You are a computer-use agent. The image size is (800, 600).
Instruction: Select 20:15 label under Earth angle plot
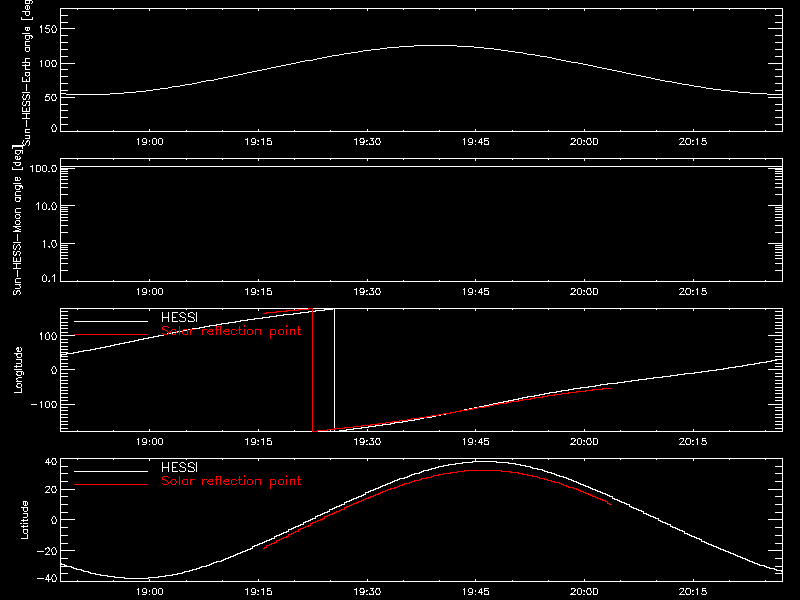click(x=693, y=141)
